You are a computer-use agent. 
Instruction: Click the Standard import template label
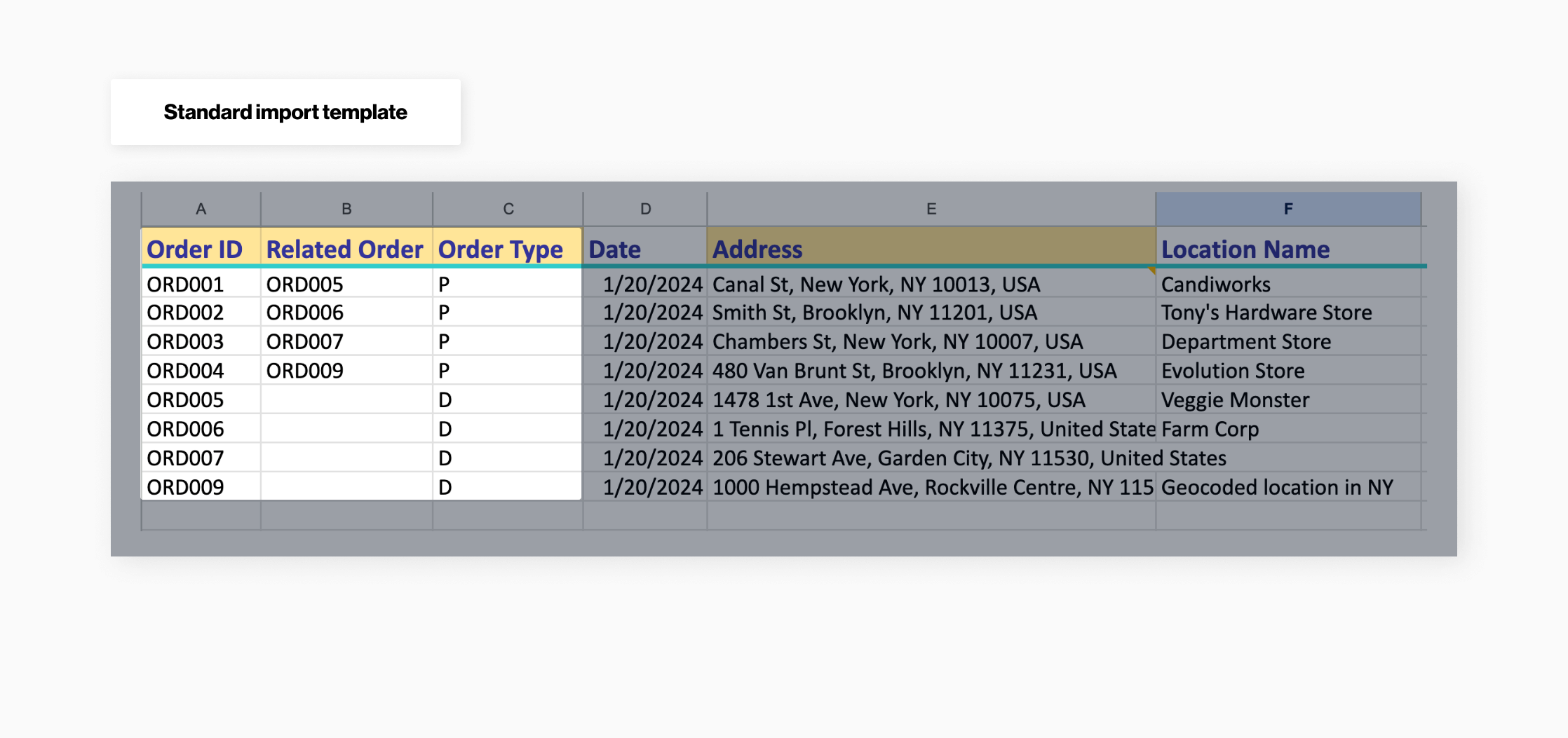(x=285, y=111)
